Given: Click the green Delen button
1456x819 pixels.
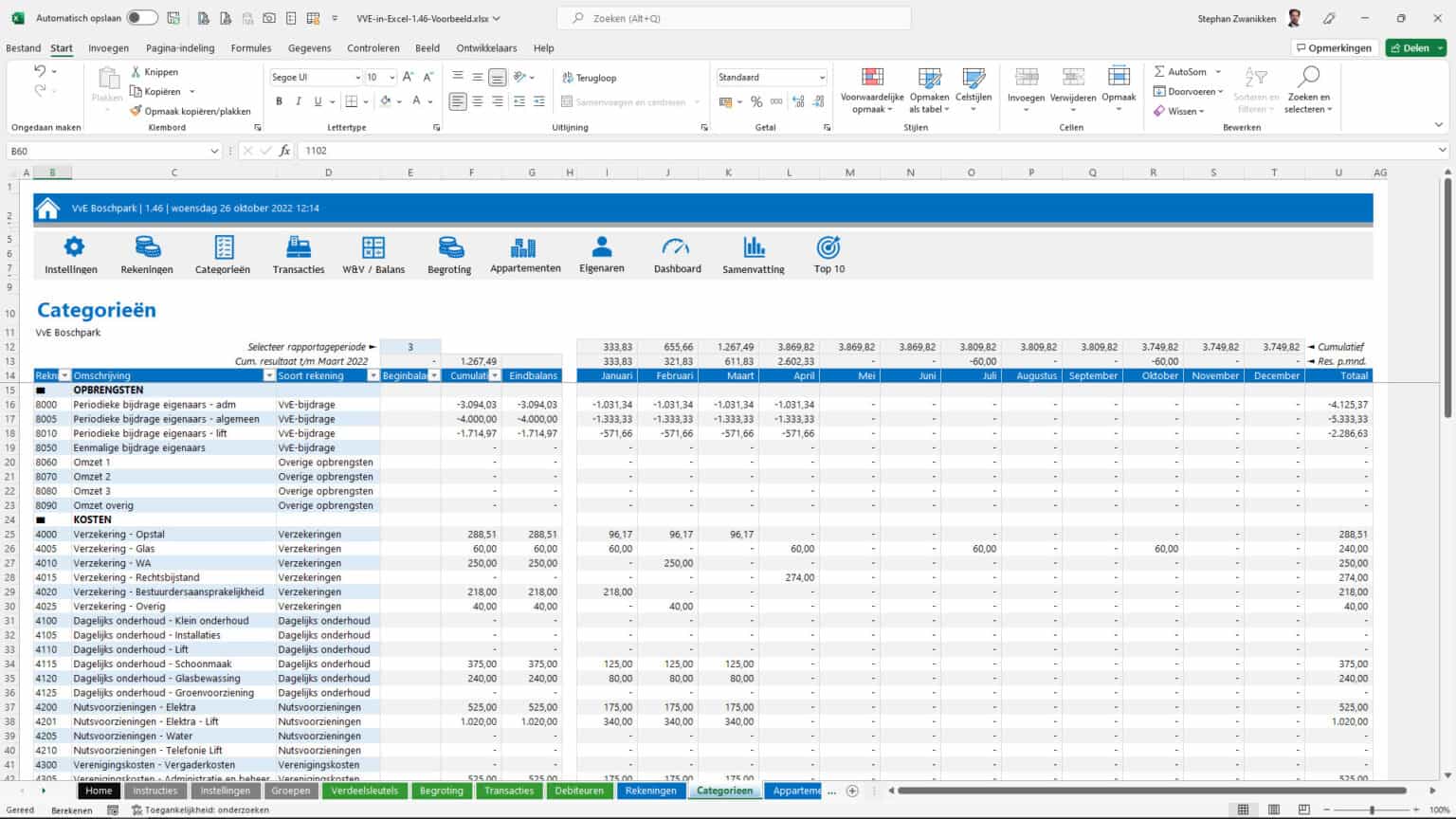Looking at the screenshot, I should (1414, 47).
